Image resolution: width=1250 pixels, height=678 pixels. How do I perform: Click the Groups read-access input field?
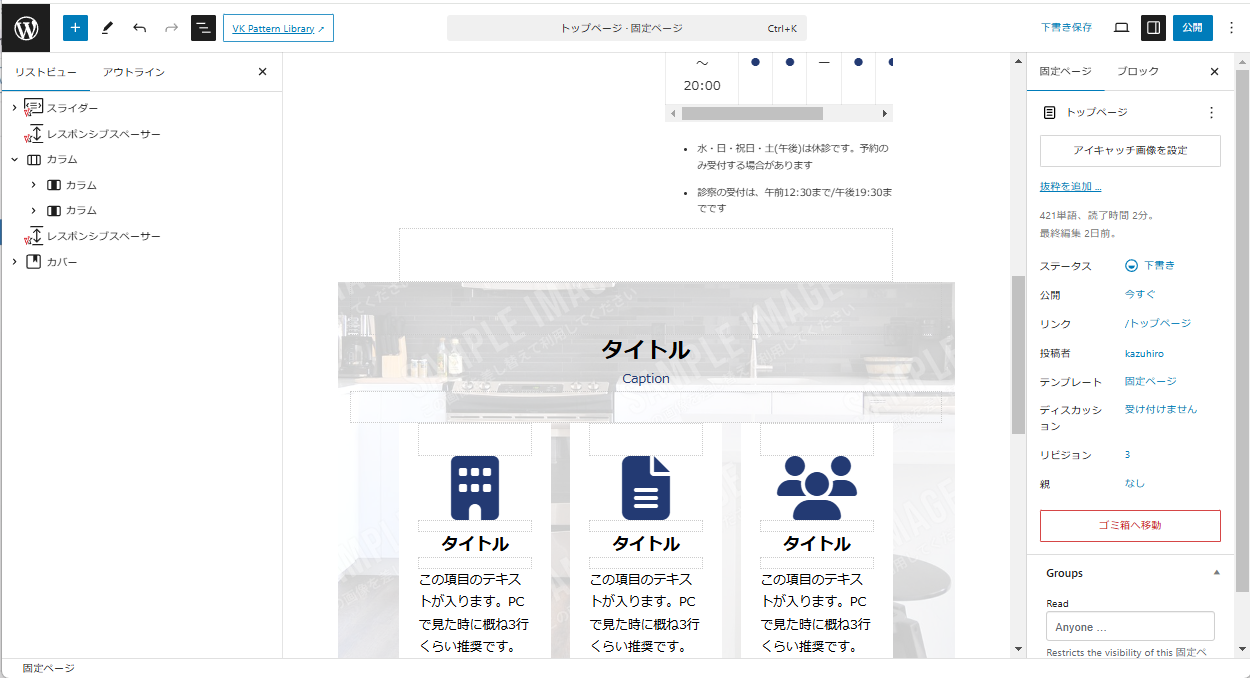click(x=1129, y=627)
